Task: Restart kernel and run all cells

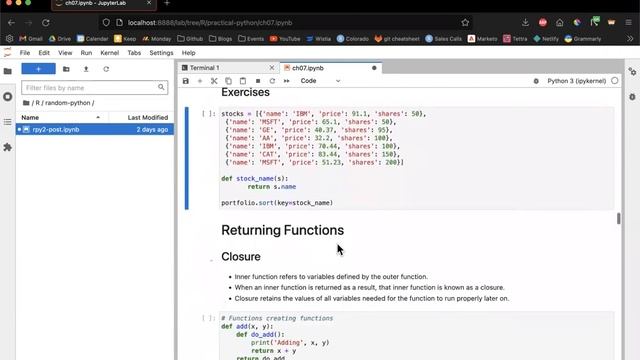Action: click(x=287, y=81)
